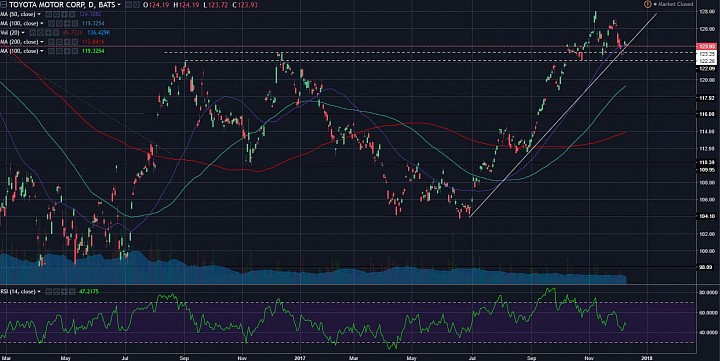Open settings gear for MA (50, close)
This screenshot has width=720, height=361.
coord(56,14)
